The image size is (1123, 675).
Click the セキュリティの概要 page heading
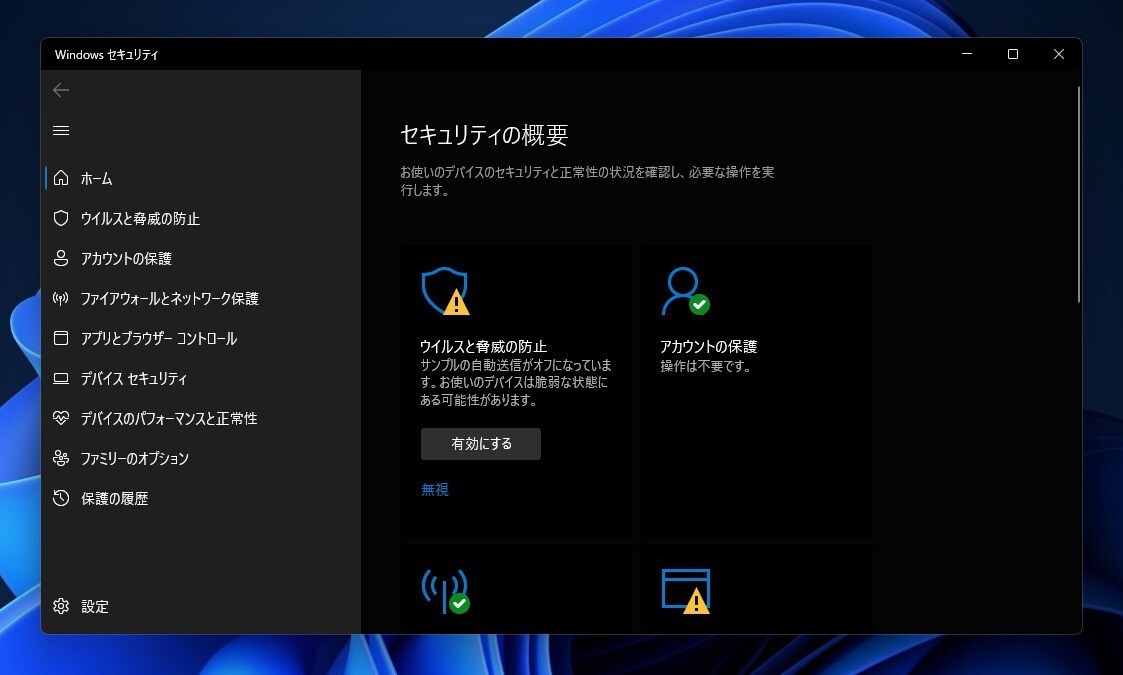484,135
